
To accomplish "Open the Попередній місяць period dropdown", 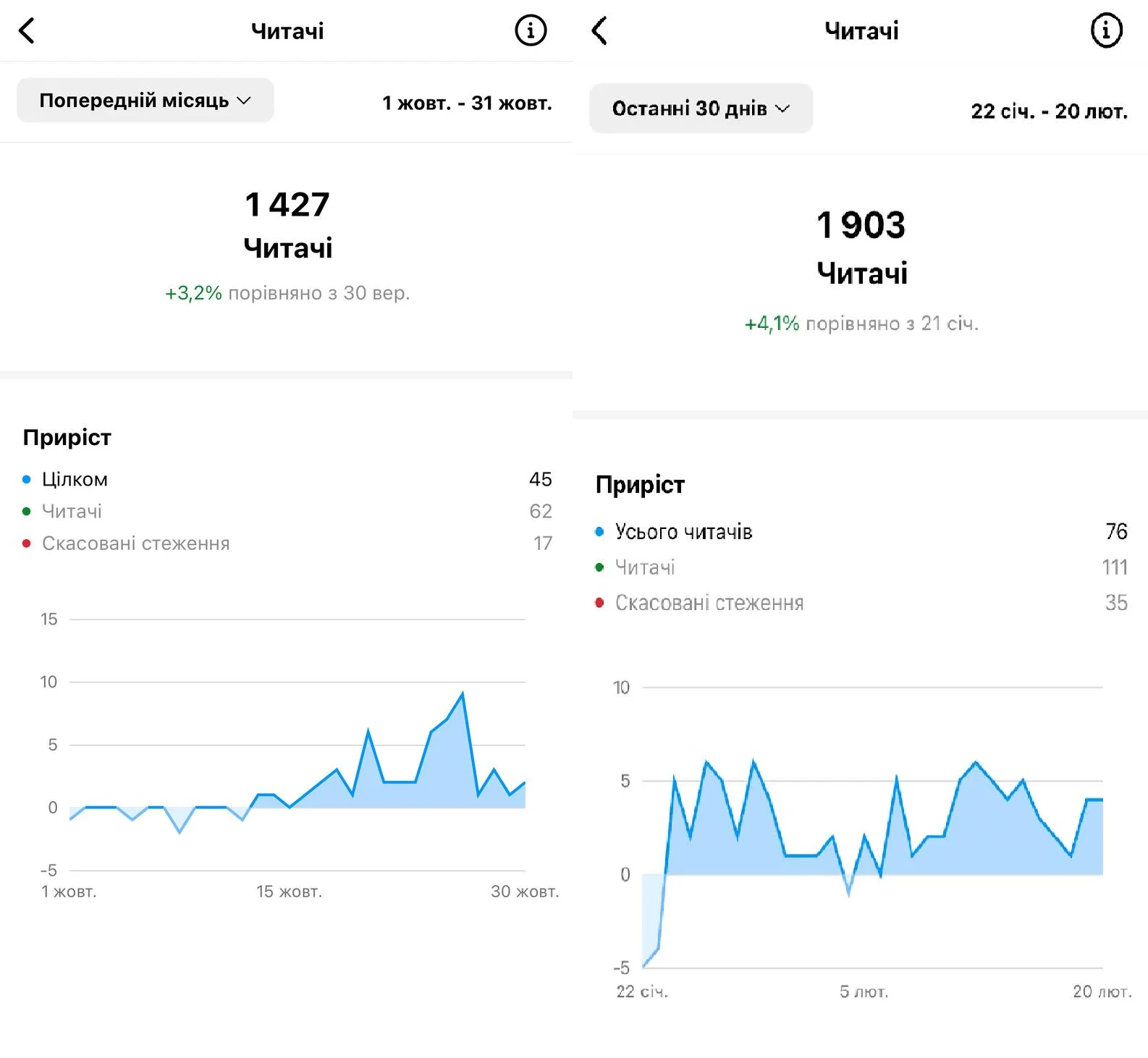I will tap(145, 100).
